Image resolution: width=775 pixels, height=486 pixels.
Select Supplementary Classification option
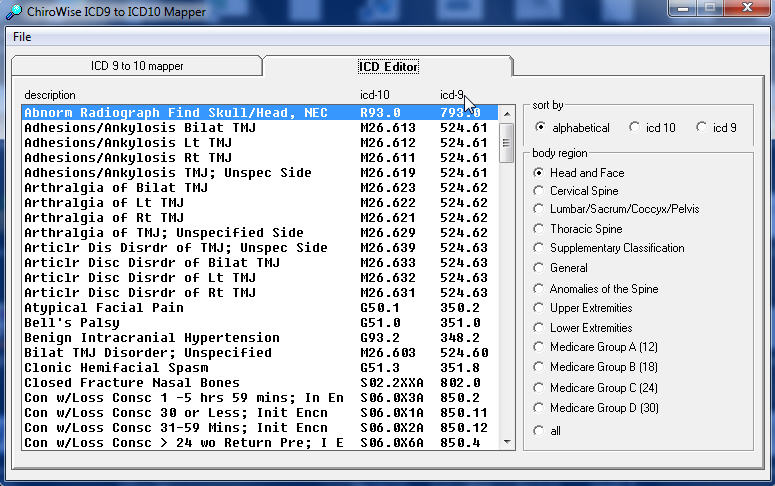(x=609, y=248)
